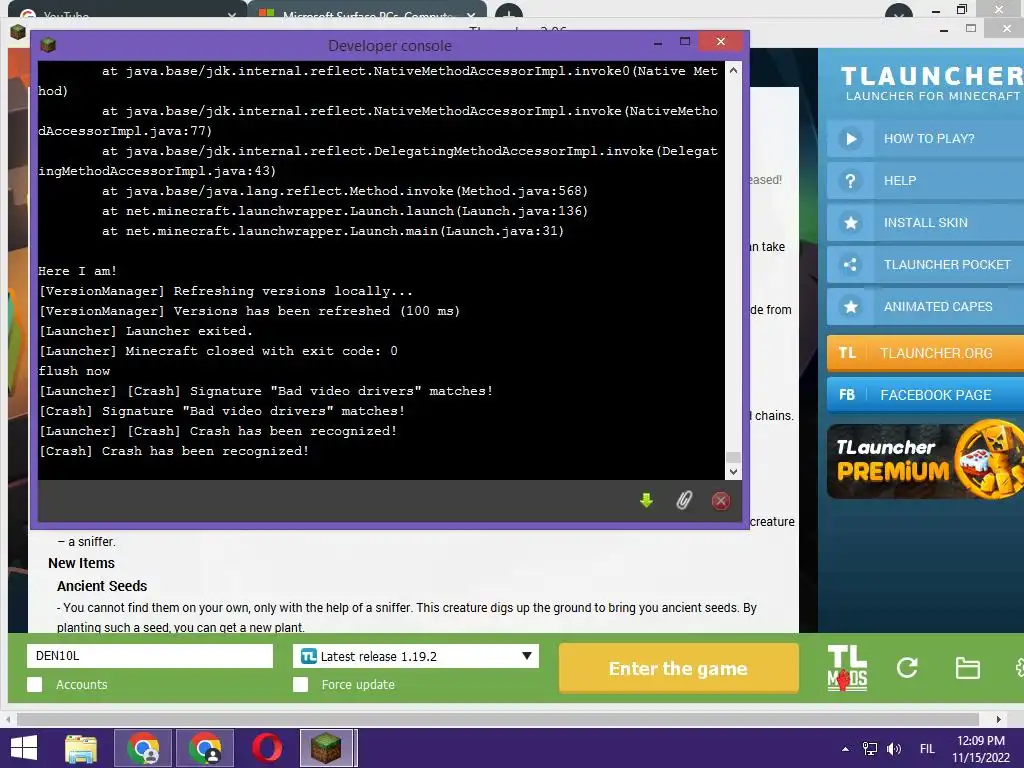Screen dimensions: 1024x768
Task: Click the network tray icon
Action: pos(870,749)
